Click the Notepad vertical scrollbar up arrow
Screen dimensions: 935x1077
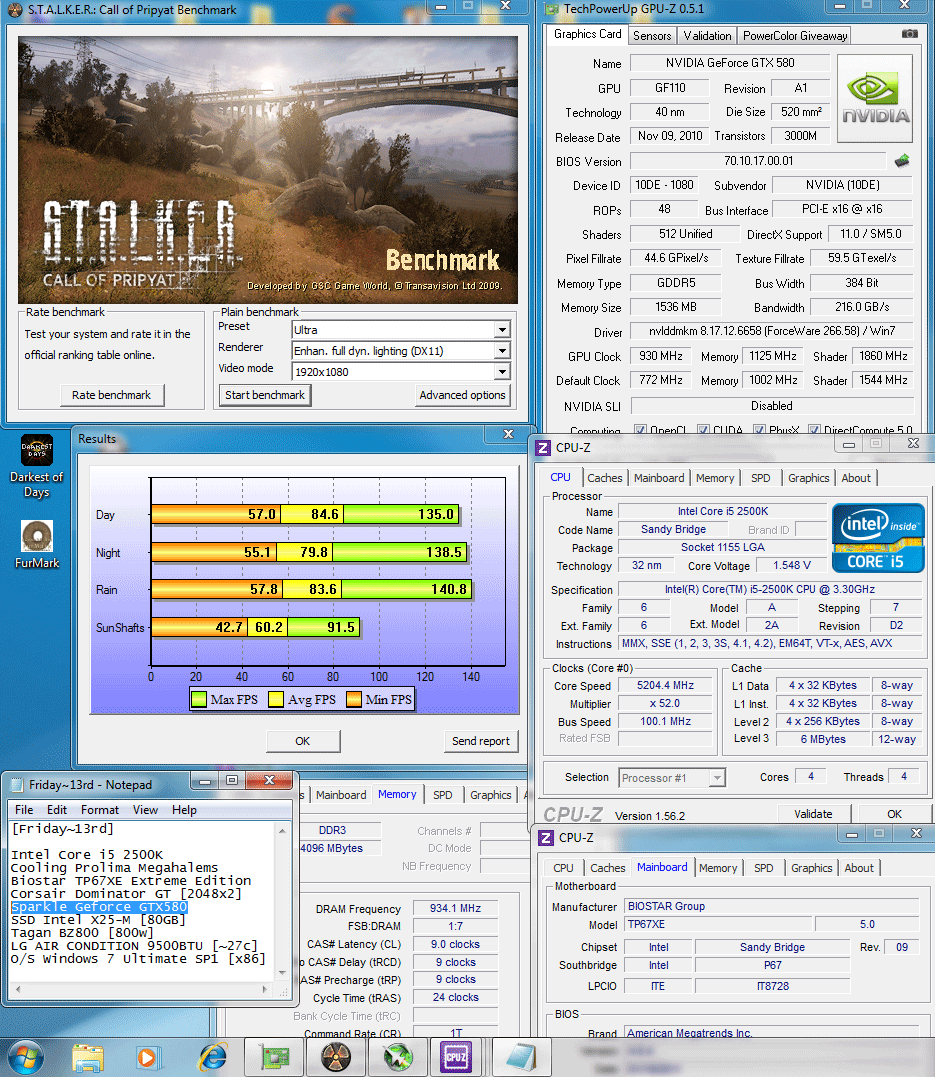click(x=282, y=830)
